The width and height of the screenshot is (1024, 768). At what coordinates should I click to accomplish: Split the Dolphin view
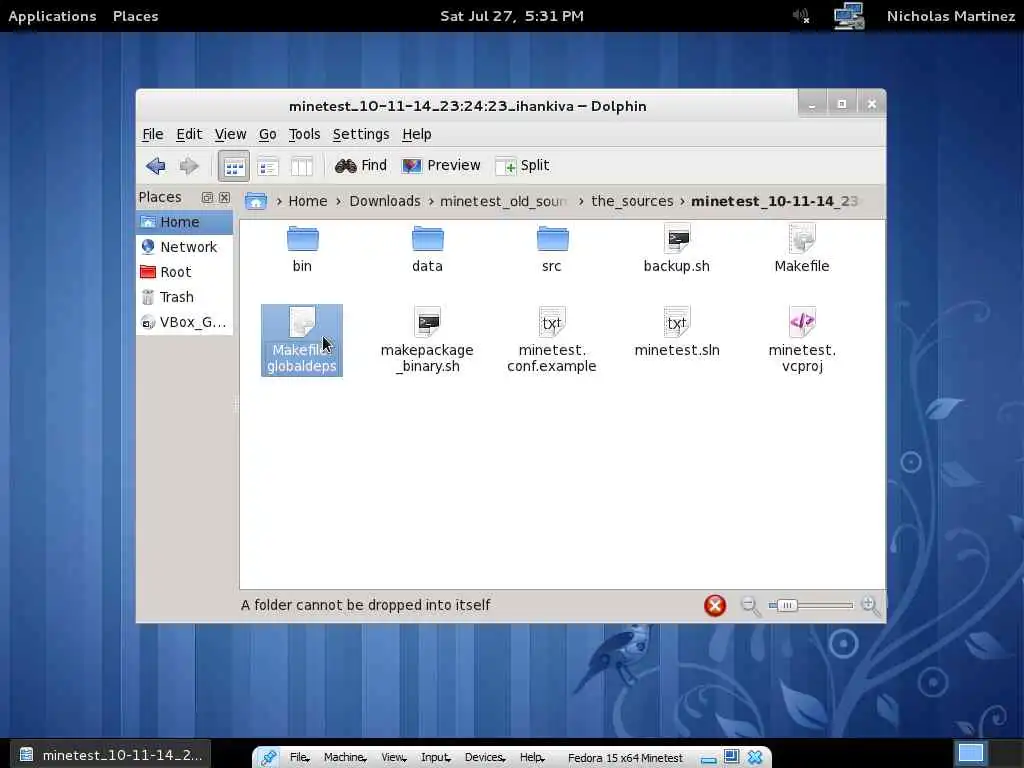tap(522, 166)
